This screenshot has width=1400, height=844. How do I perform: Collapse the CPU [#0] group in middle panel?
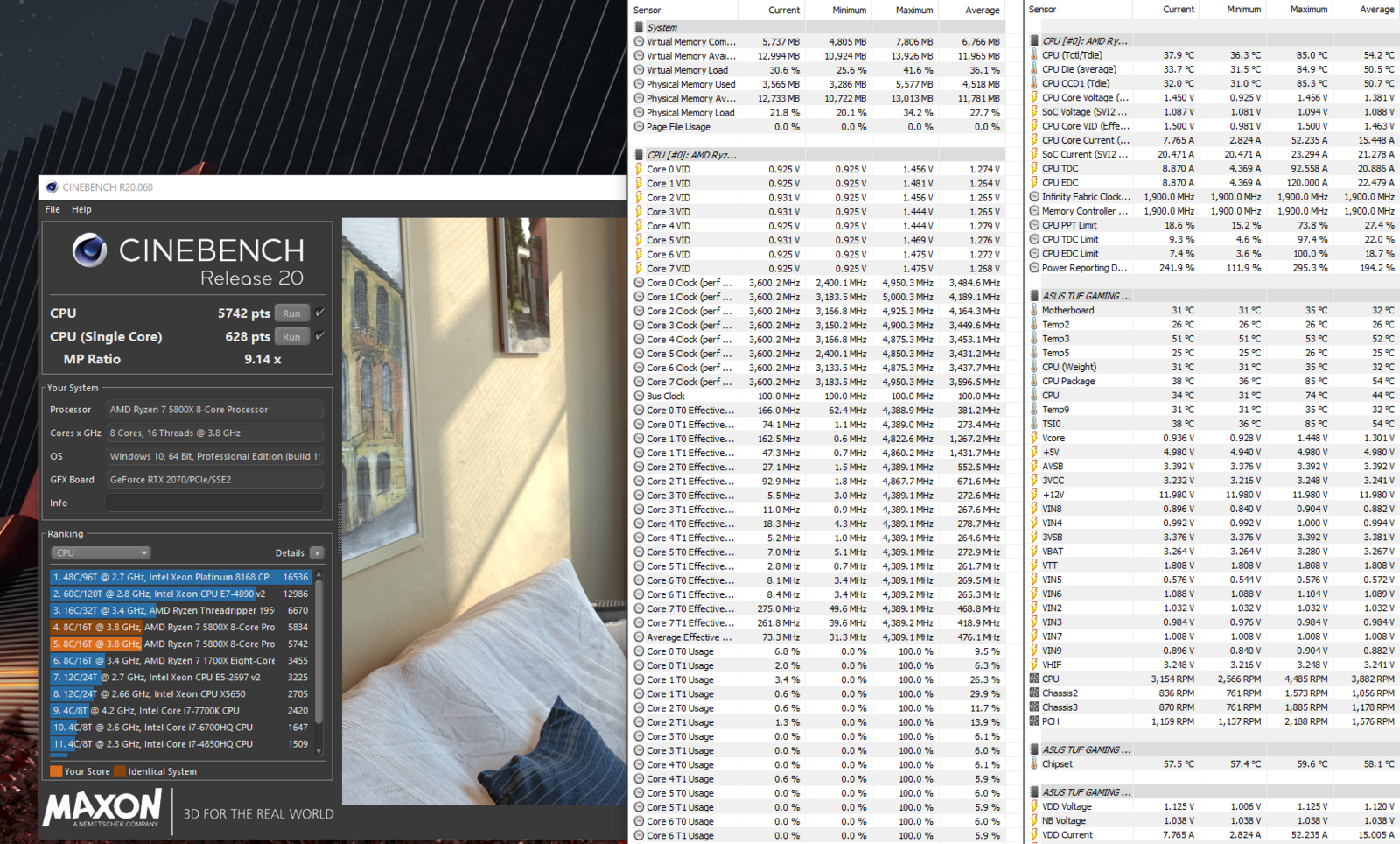point(639,155)
